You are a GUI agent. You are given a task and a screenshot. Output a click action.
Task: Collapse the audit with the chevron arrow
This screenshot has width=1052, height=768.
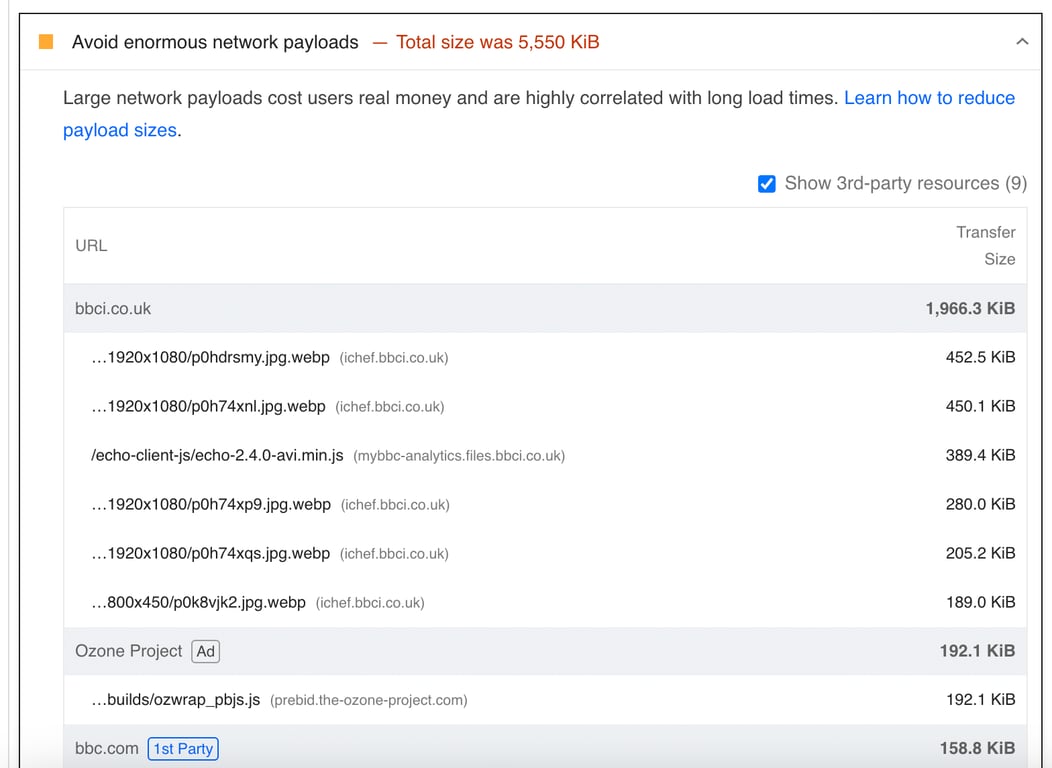[1021, 42]
